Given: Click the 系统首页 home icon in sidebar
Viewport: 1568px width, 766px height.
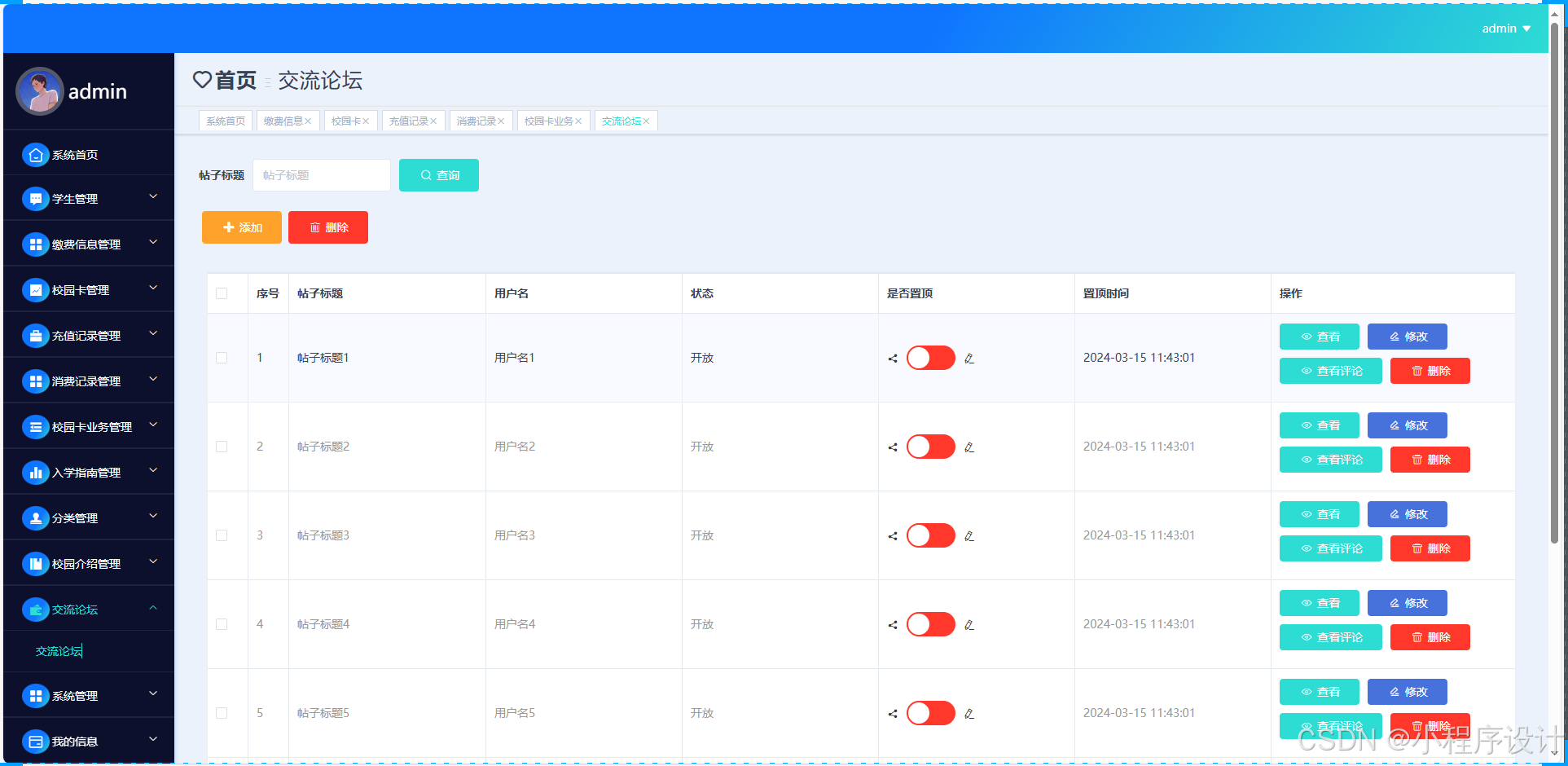Looking at the screenshot, I should point(36,155).
